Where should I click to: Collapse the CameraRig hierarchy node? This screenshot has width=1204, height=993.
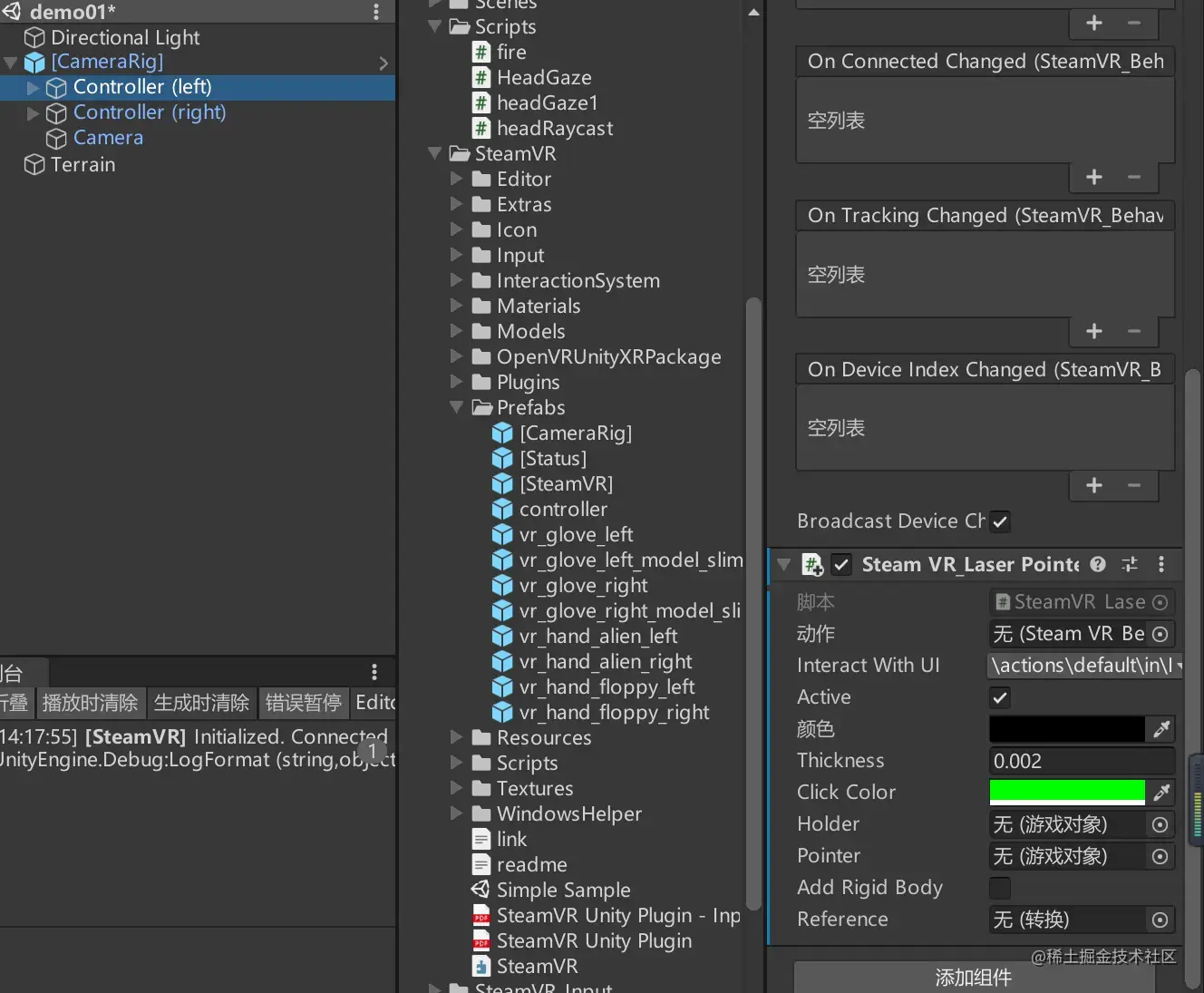point(11,63)
